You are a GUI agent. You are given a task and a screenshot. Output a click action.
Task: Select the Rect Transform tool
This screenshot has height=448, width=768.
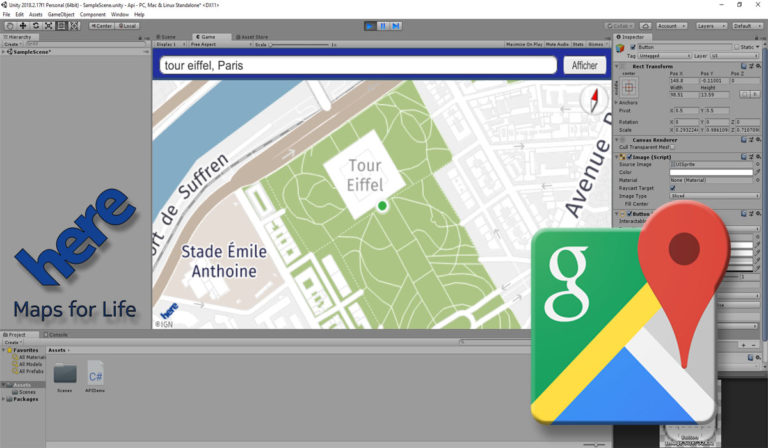tap(61, 26)
